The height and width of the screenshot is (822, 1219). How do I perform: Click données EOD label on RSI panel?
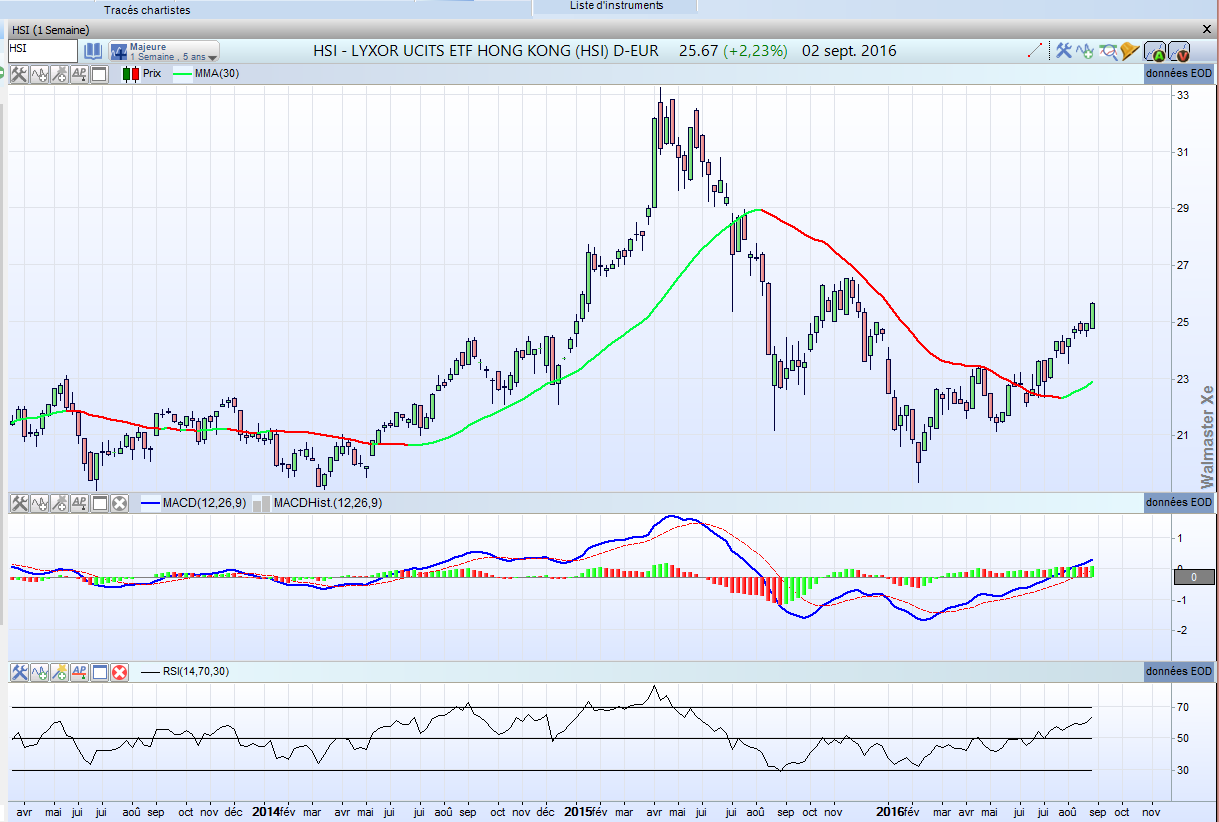(1178, 672)
